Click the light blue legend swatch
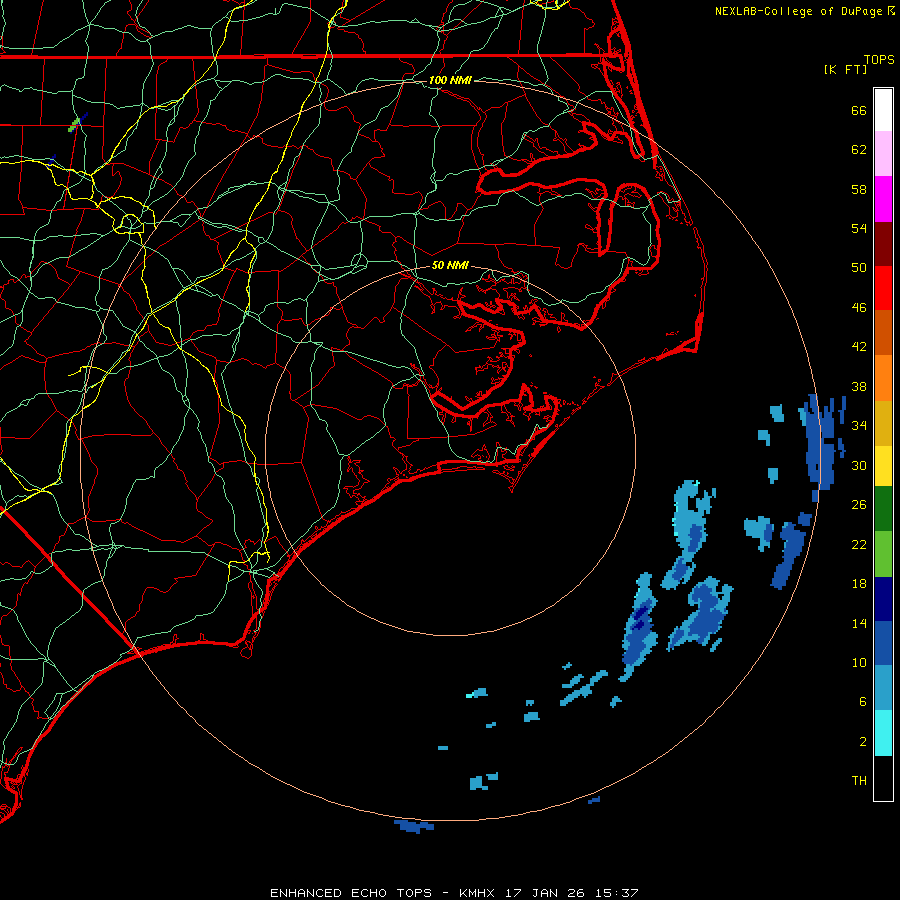900x900 pixels. pos(883,688)
